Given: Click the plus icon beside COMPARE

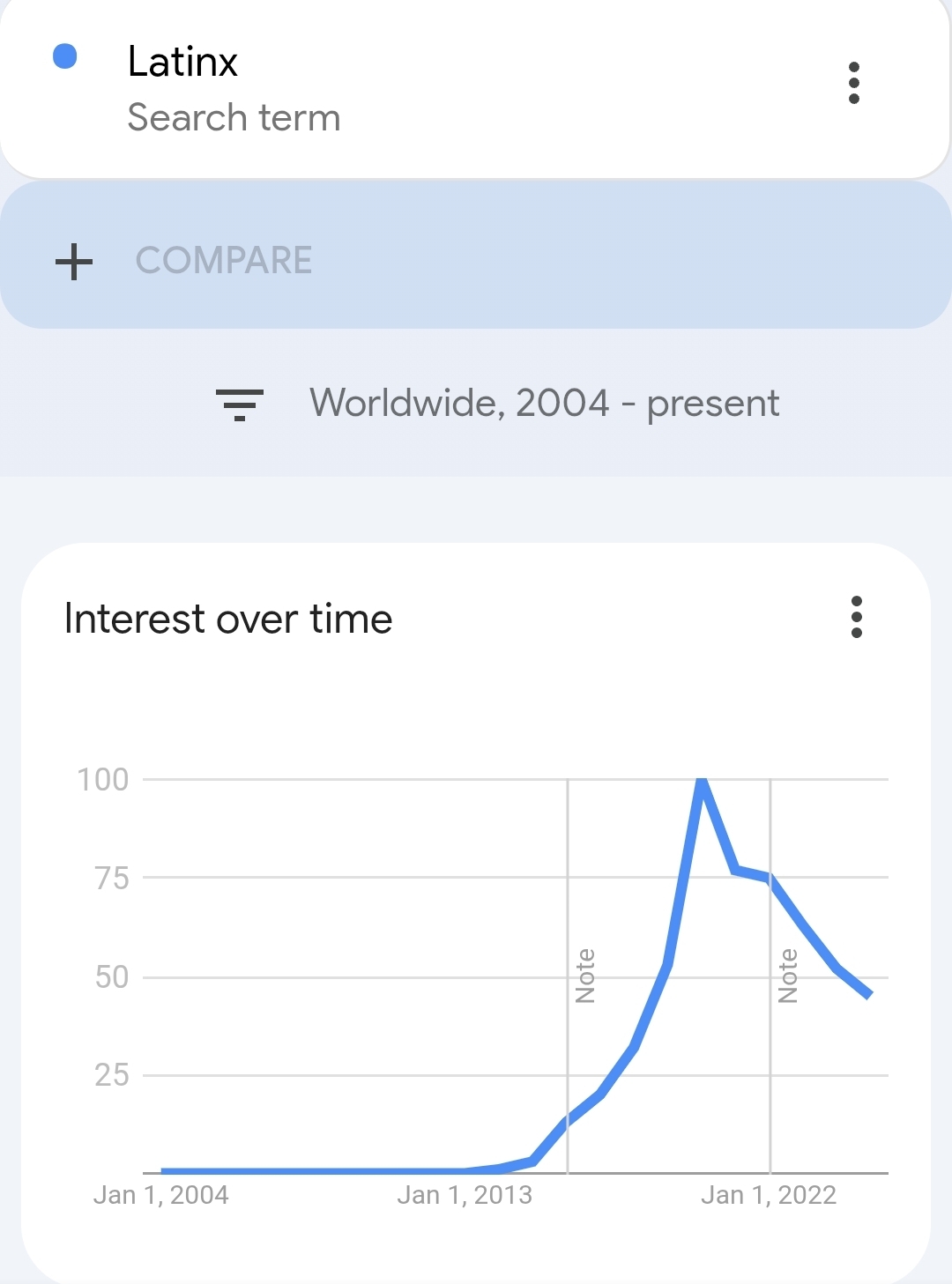Looking at the screenshot, I should pyautogui.click(x=74, y=262).
